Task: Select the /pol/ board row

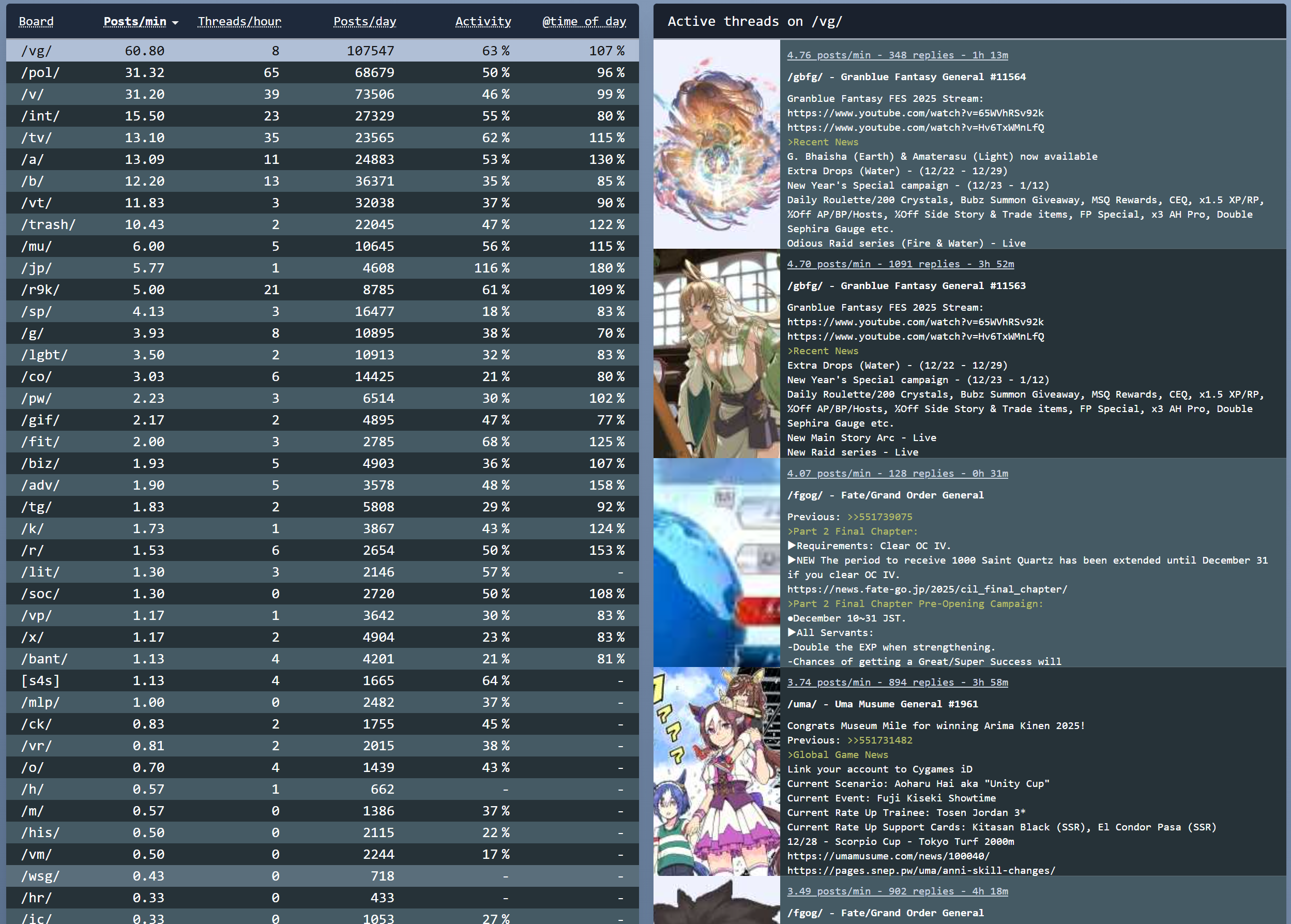Action: click(x=40, y=73)
